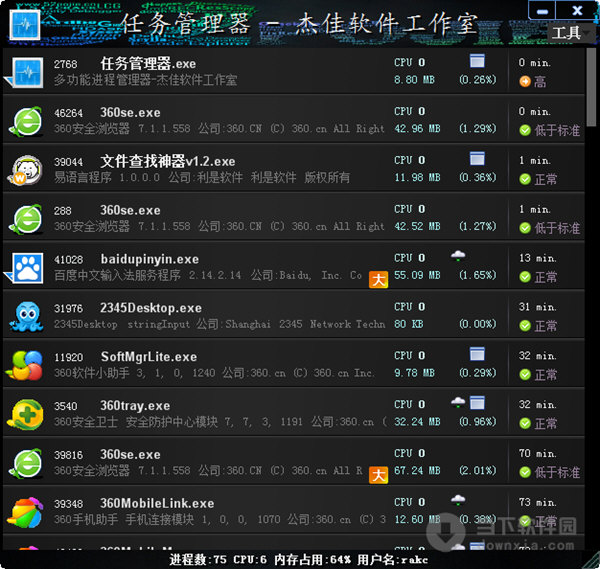Viewport: 600px width, 569px height.
Task: Click window icon in 文件查找神器v1.2.exe row
Action: pos(477,158)
